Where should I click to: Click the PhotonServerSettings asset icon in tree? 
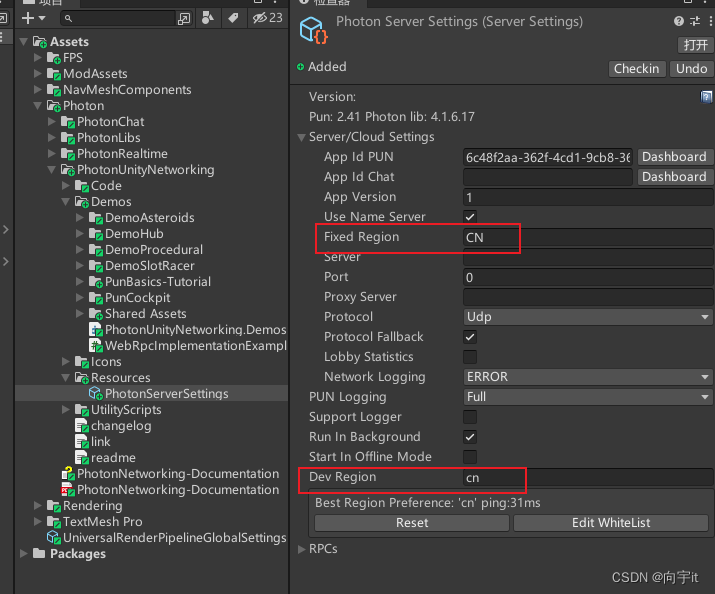95,393
